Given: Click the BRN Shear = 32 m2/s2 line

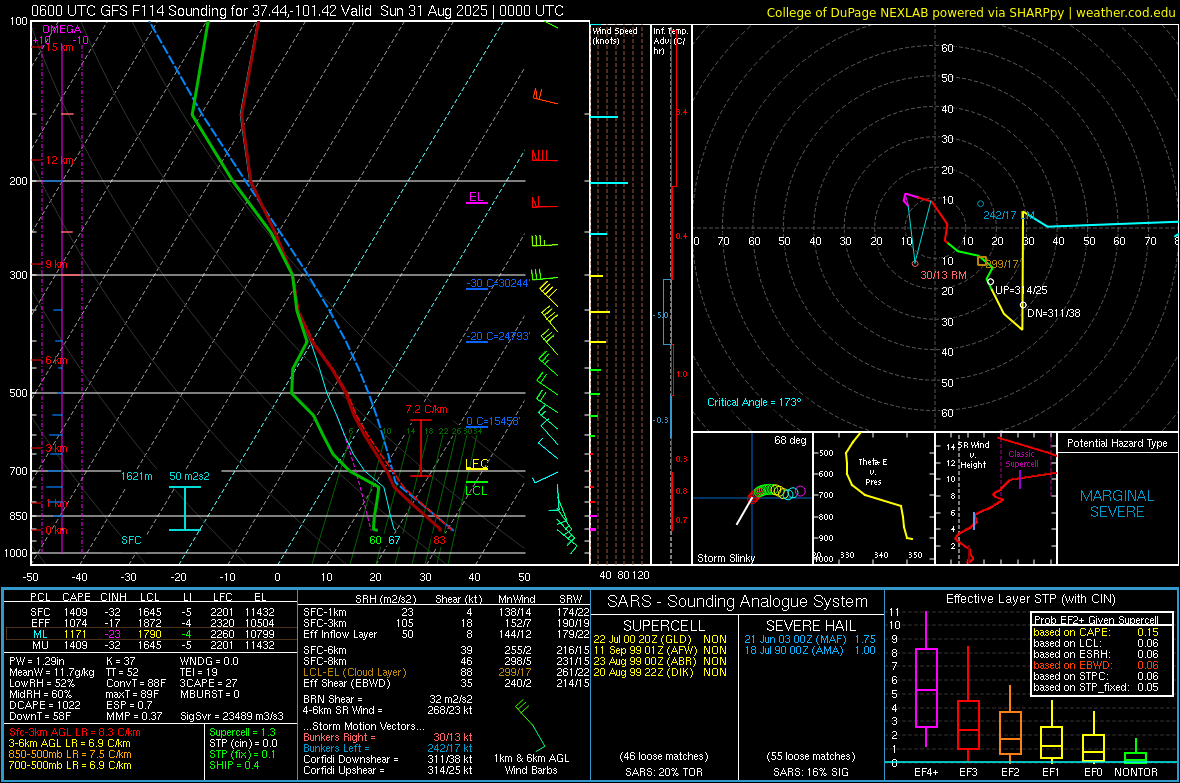Looking at the screenshot, I should 388,699.
